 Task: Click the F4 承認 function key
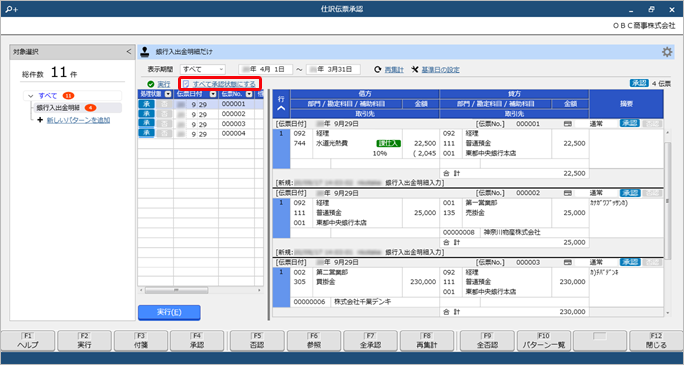tap(197, 341)
